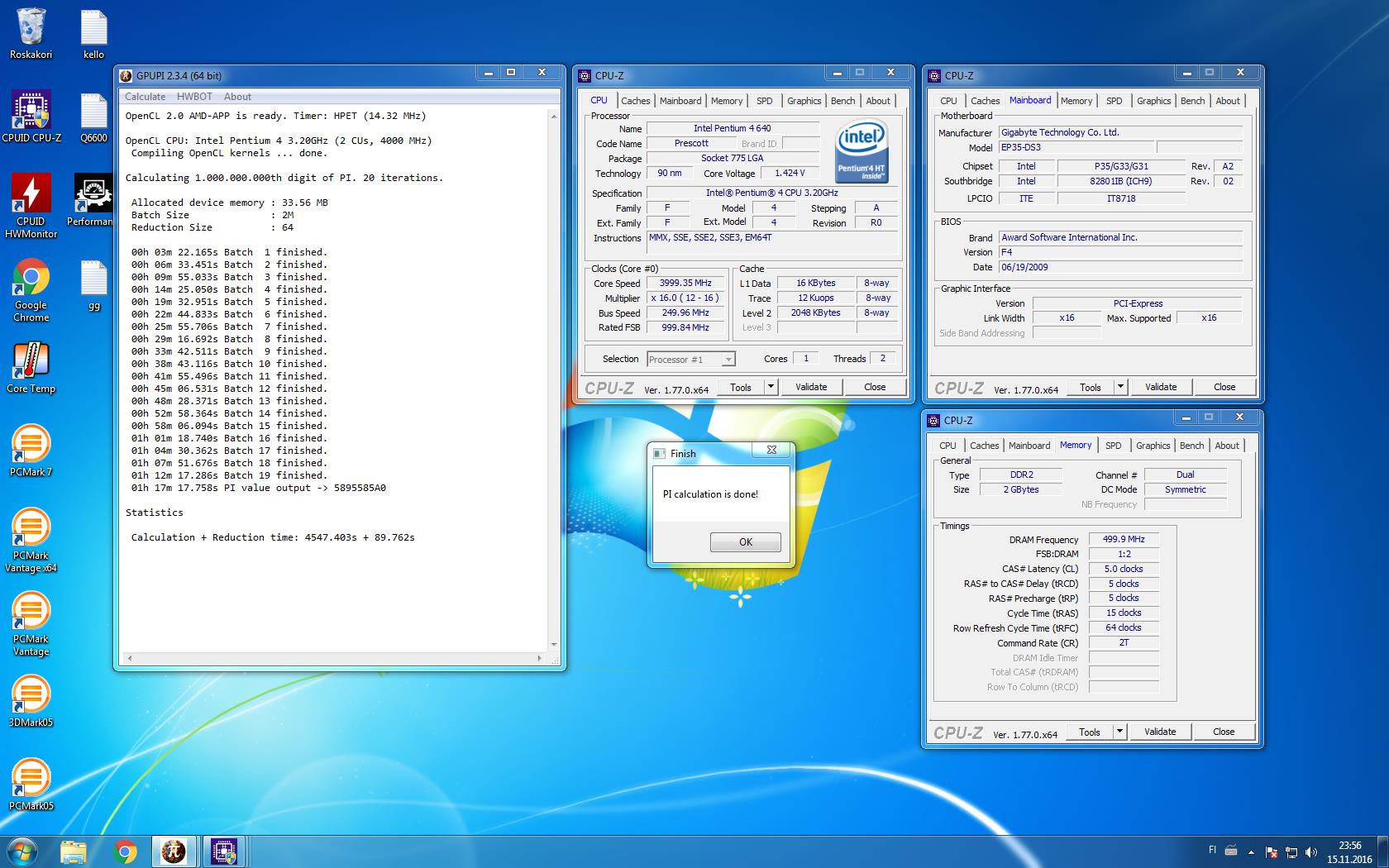Open Caches tab in Mainboard CPU-Z window

(x=985, y=101)
